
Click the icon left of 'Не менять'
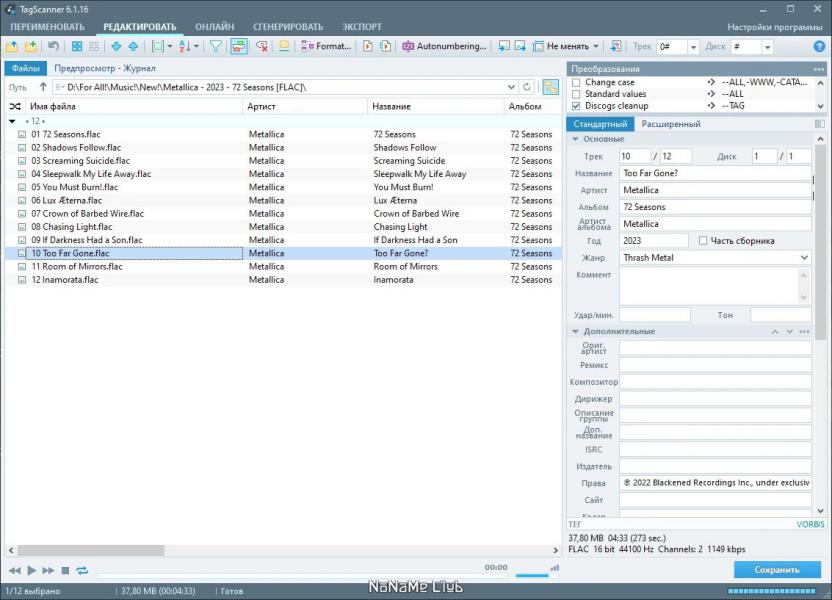(x=538, y=47)
